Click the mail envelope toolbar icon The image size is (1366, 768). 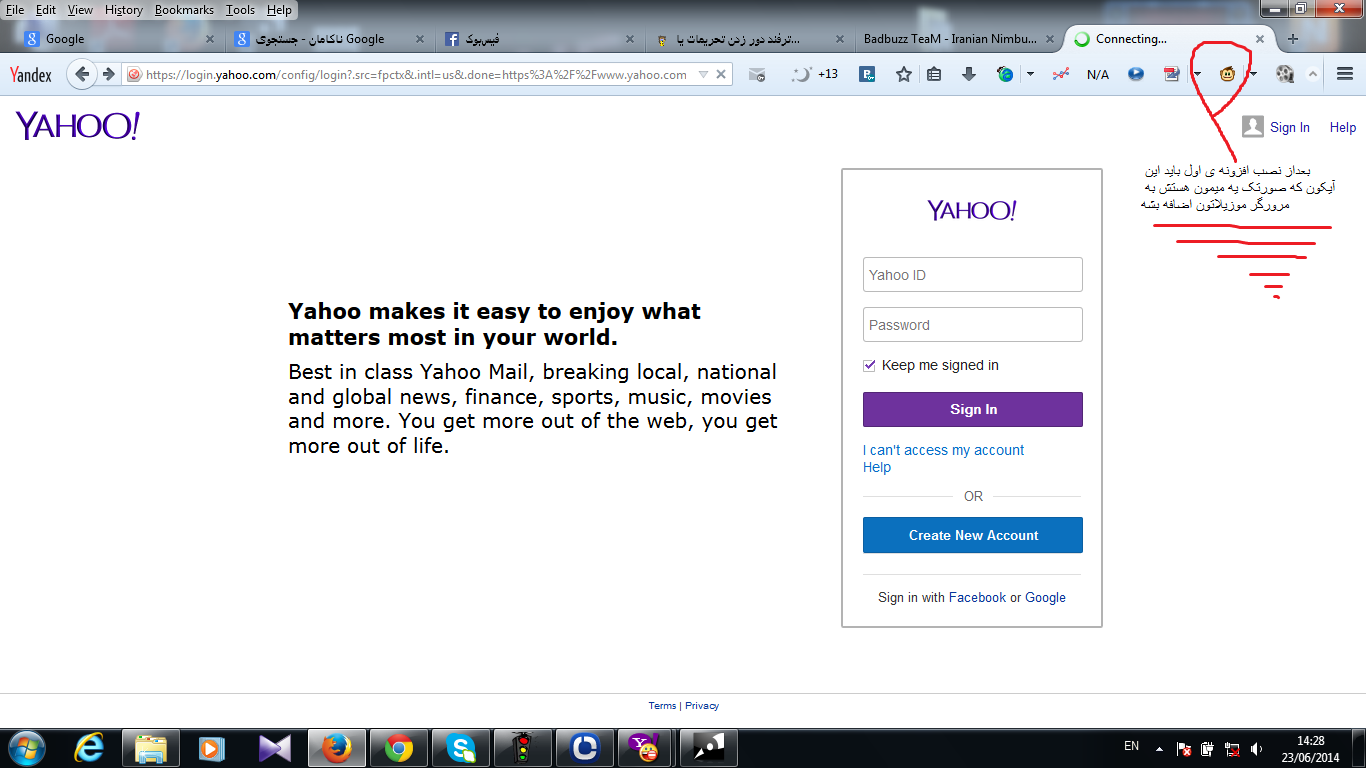tap(757, 74)
